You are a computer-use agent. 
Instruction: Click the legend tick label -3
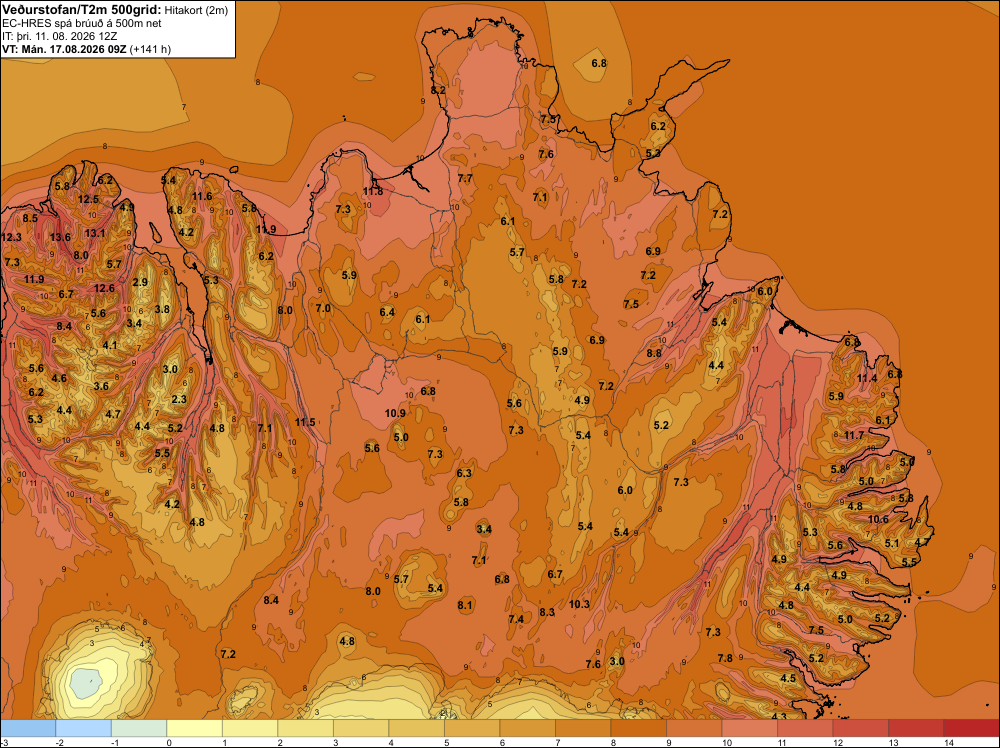(4, 742)
